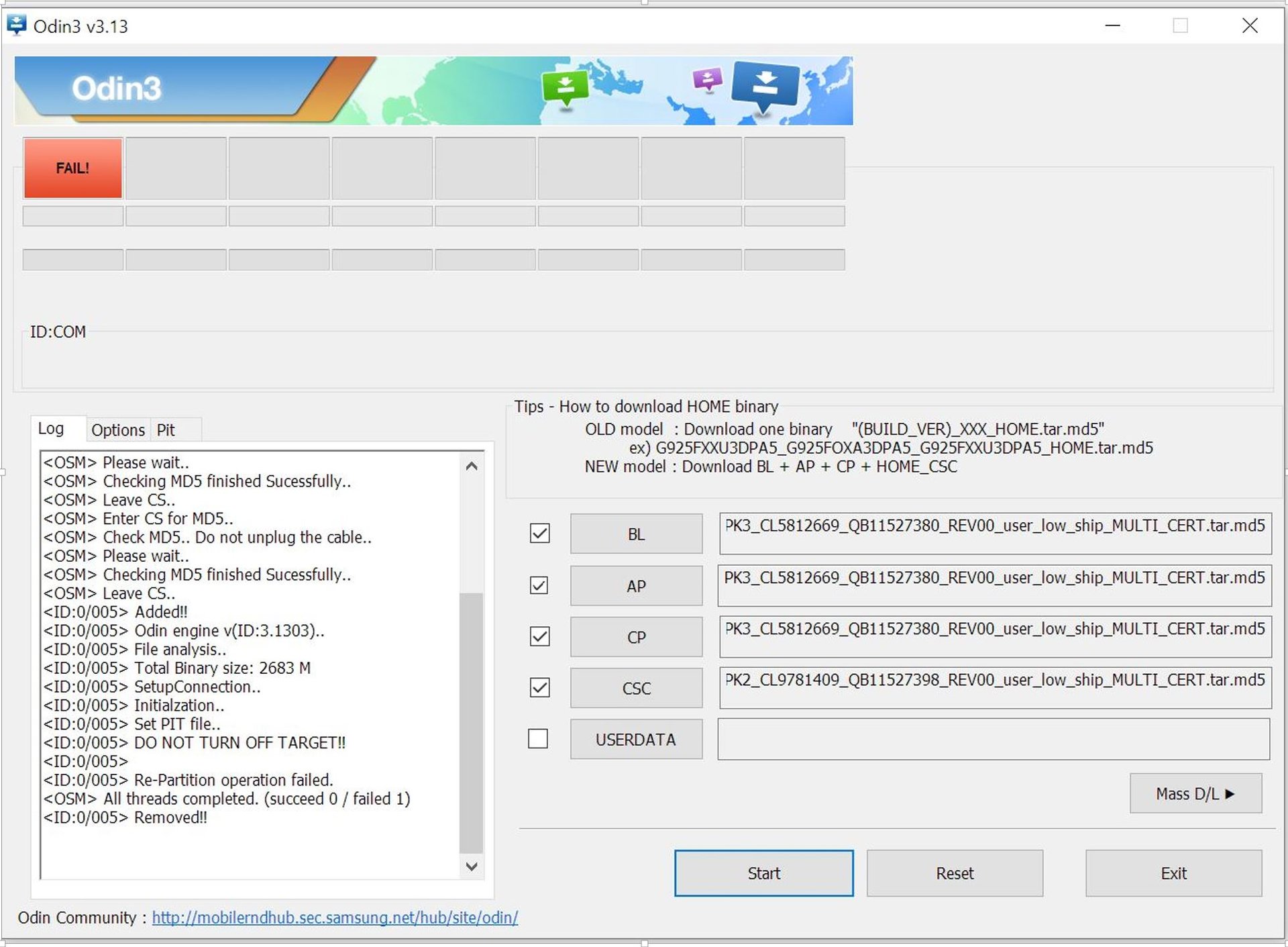Image resolution: width=1288 pixels, height=947 pixels.
Task: Click the Odin3 app icon in title bar
Action: (16, 26)
